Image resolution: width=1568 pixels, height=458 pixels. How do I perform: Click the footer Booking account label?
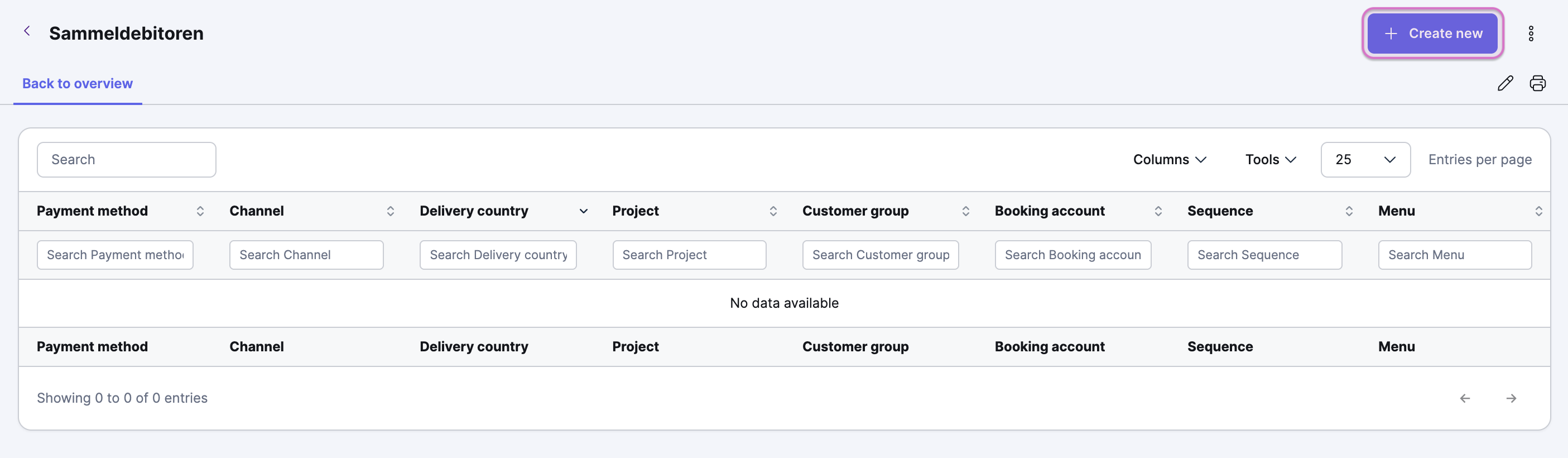pyautogui.click(x=1050, y=347)
